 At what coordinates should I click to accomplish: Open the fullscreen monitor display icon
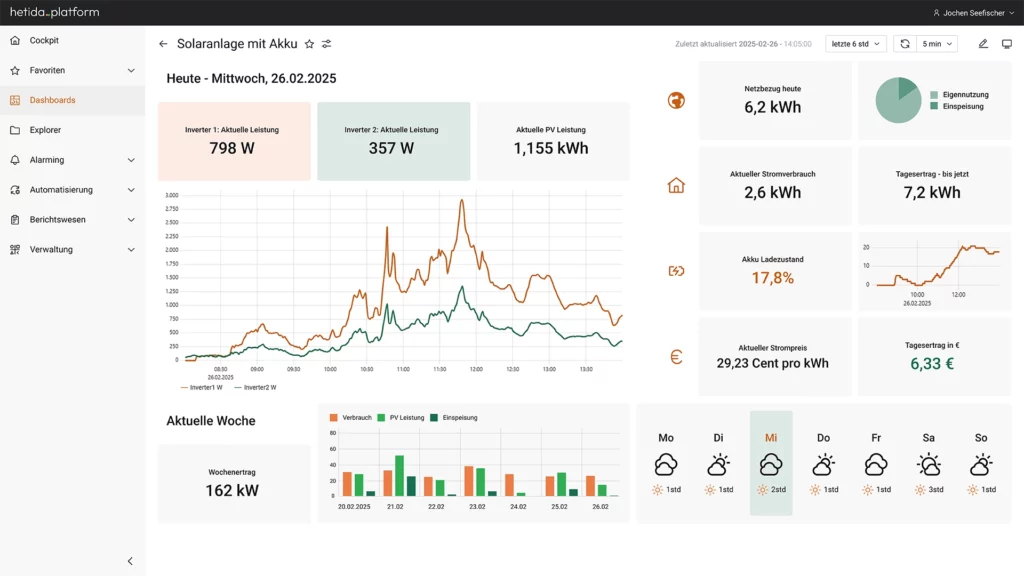pos(1006,44)
